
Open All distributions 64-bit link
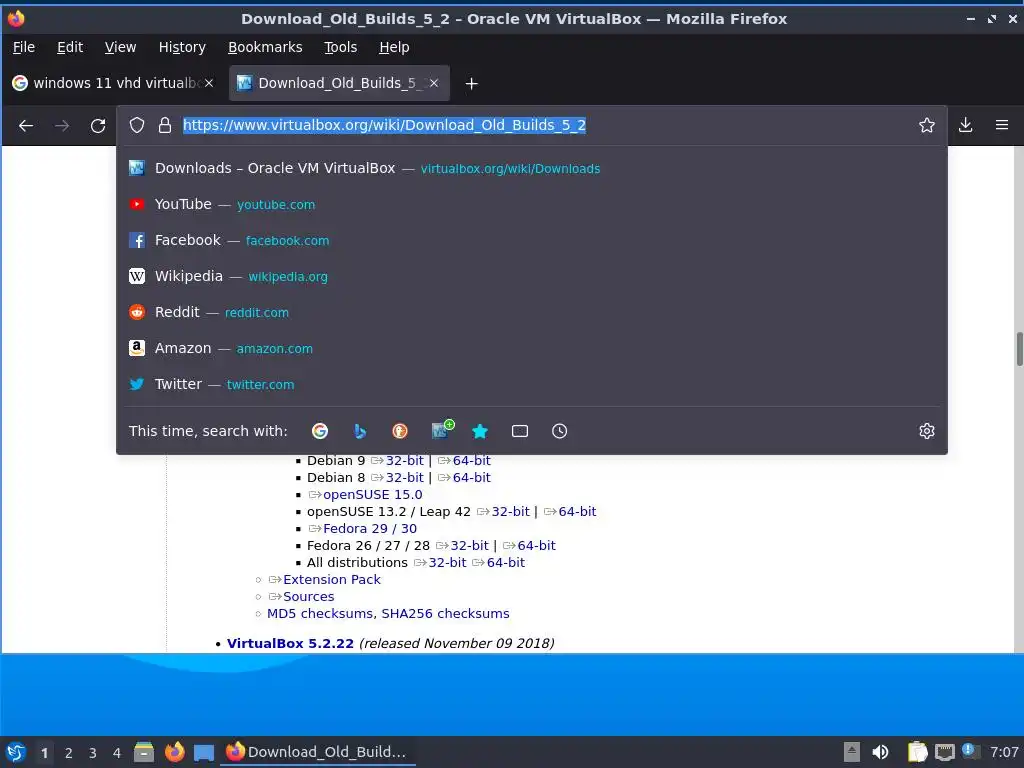[x=505, y=562]
